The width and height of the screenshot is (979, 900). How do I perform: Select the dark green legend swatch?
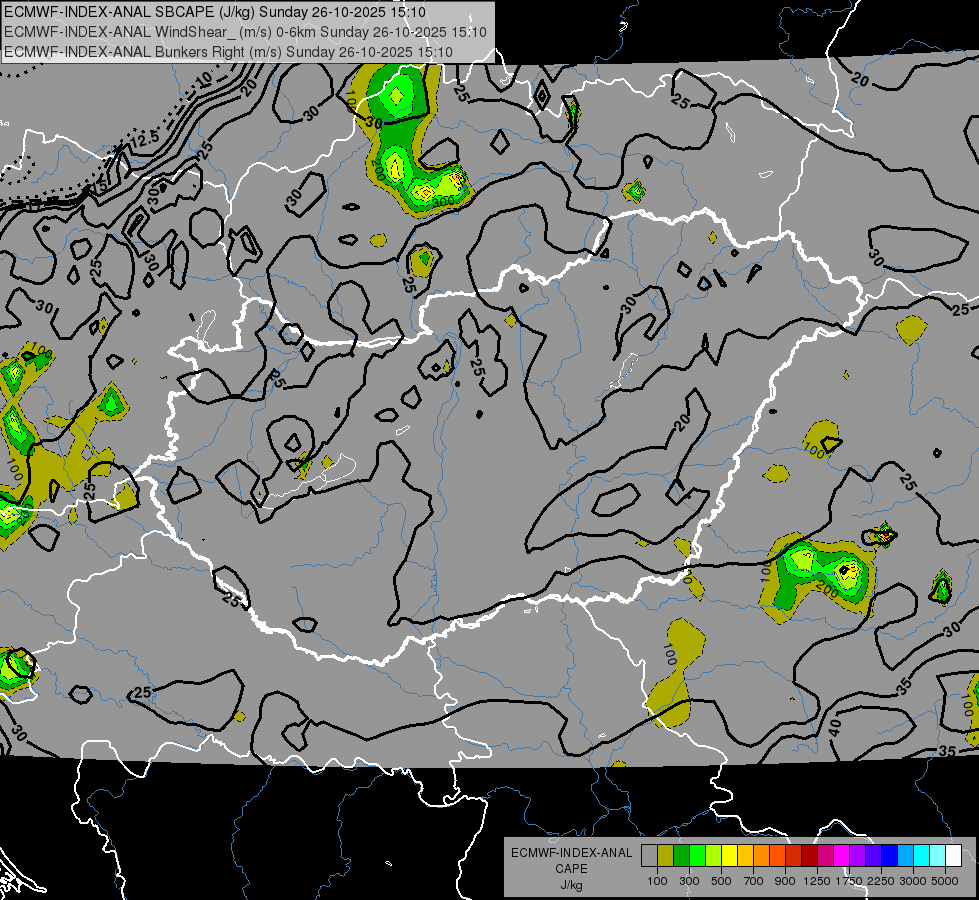coord(681,855)
